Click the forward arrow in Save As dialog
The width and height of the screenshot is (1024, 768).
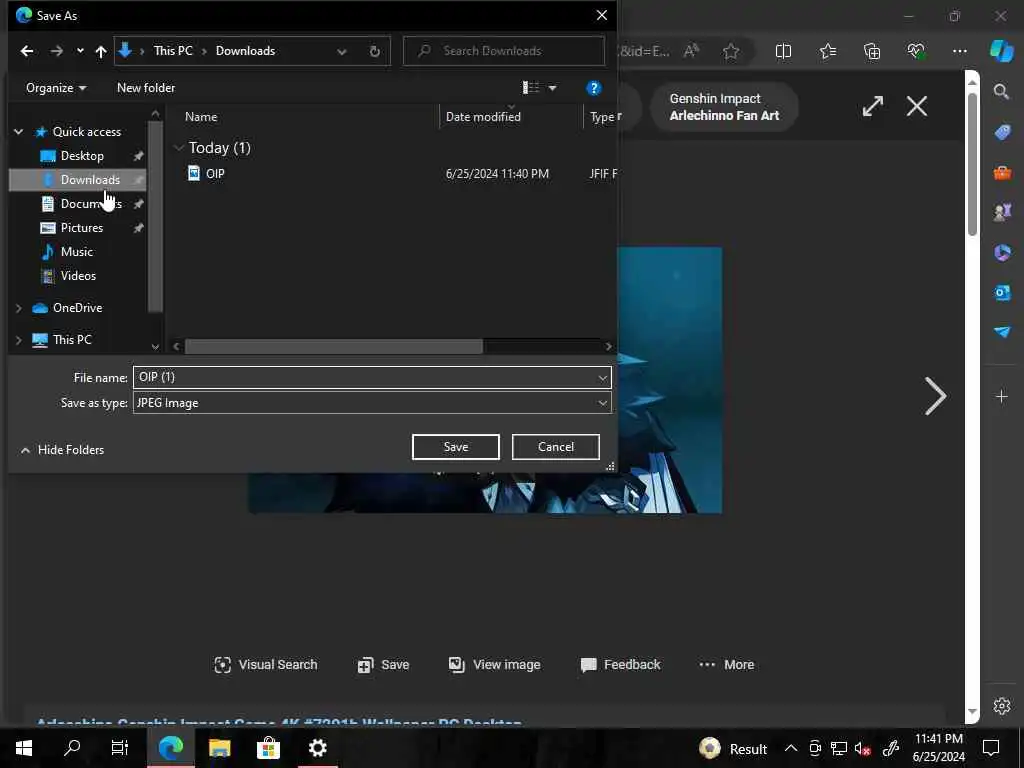point(57,51)
